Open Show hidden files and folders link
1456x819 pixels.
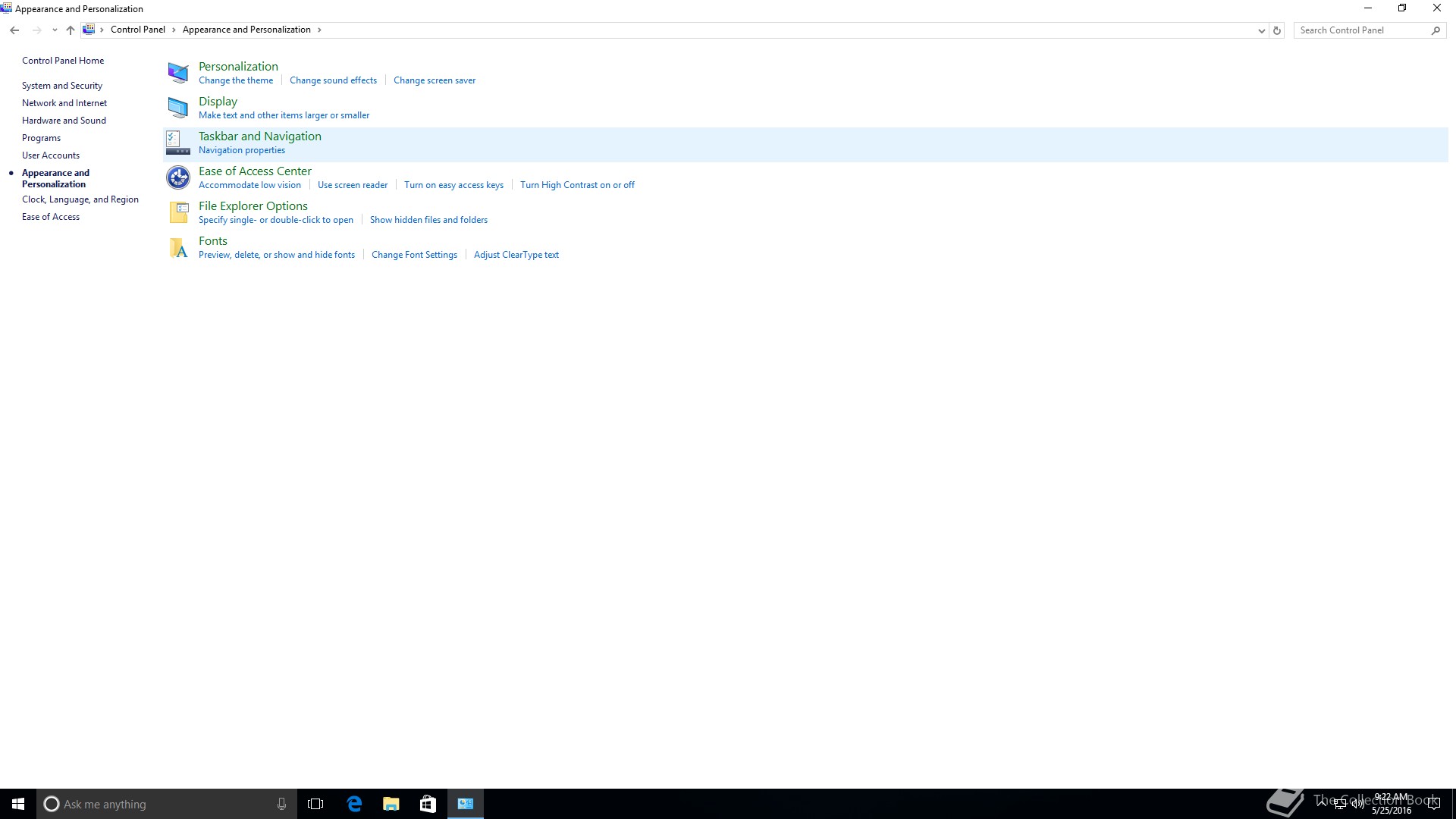[428, 220]
